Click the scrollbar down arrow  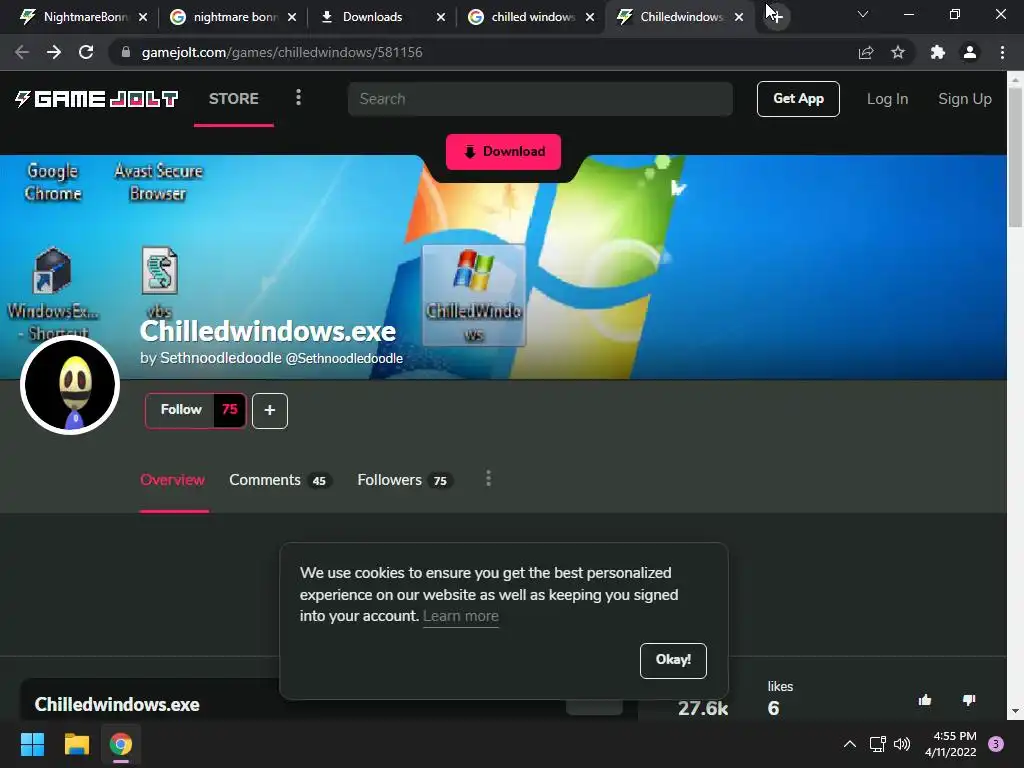pos(1015,711)
